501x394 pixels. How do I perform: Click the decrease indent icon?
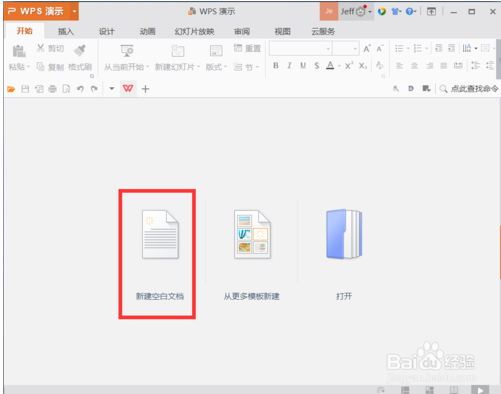[439, 48]
